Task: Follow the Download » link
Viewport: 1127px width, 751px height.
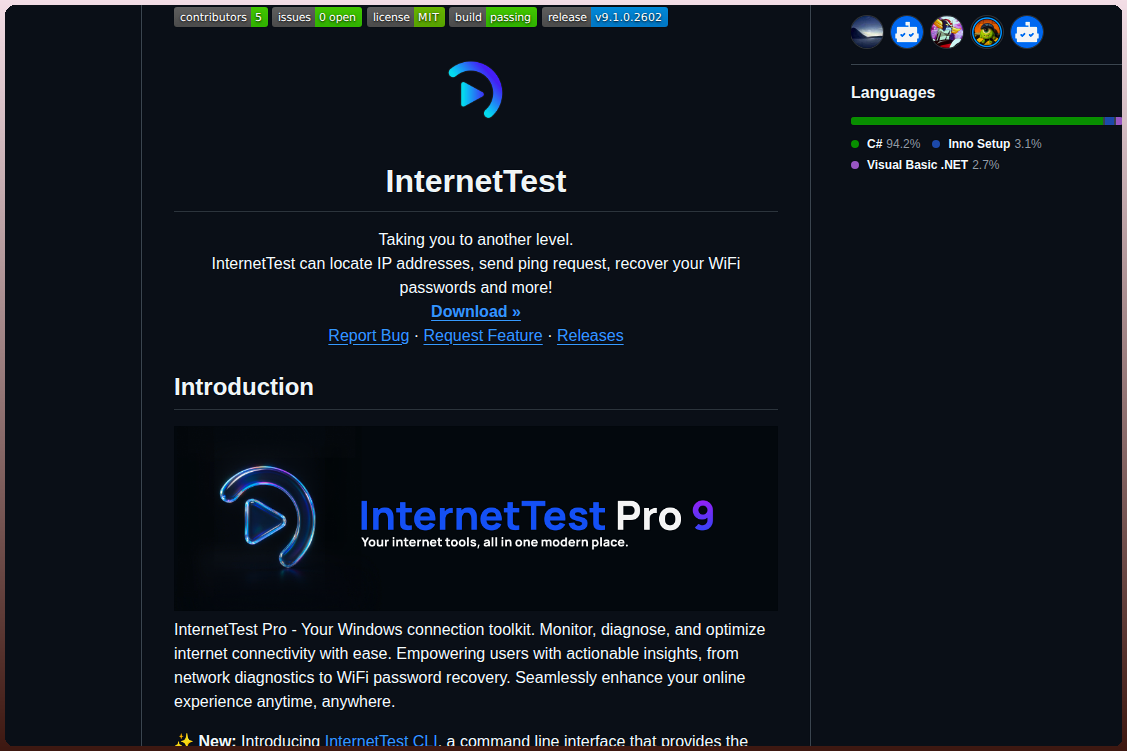Action: tap(475, 312)
